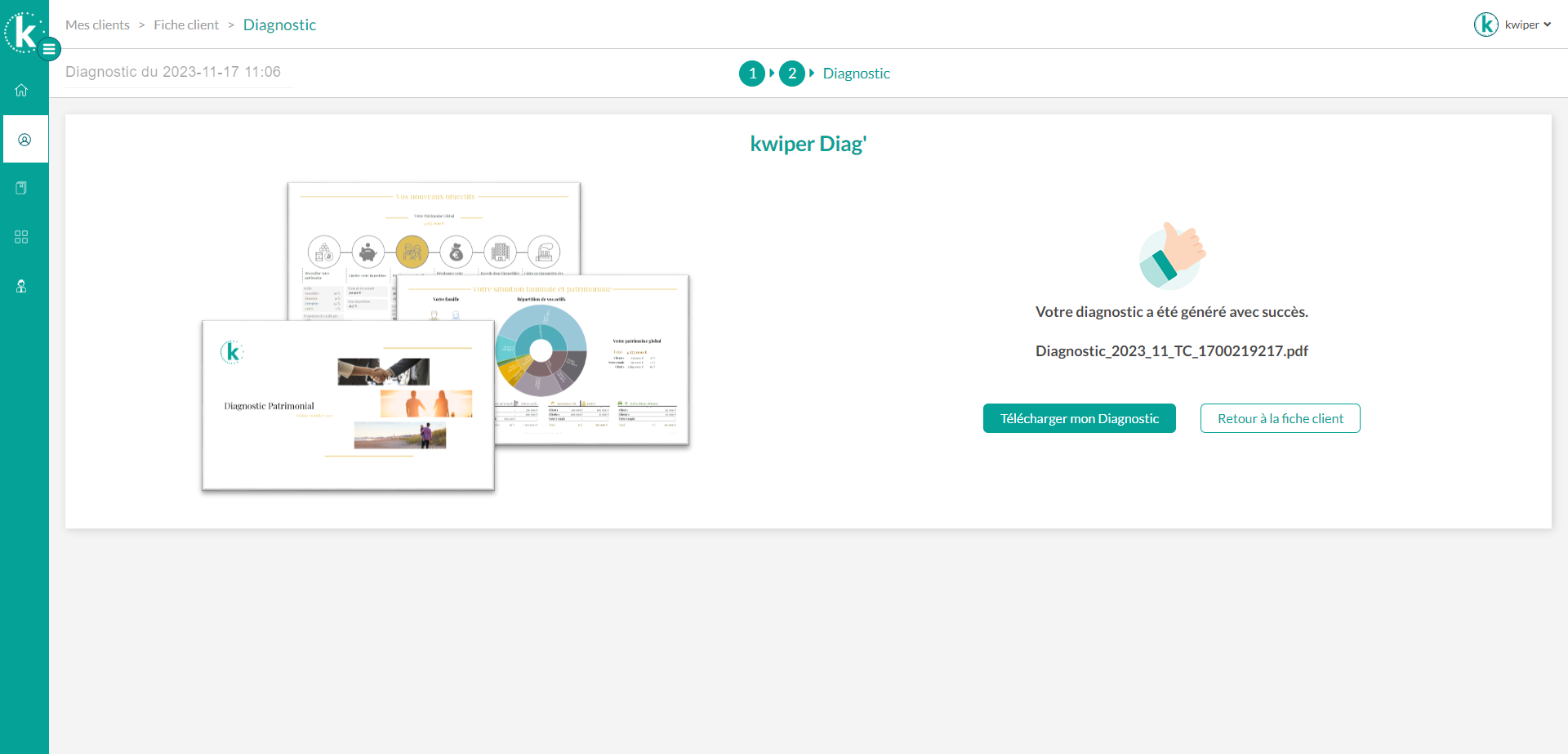Click Télécharger mon Diagnostic button

tap(1080, 418)
